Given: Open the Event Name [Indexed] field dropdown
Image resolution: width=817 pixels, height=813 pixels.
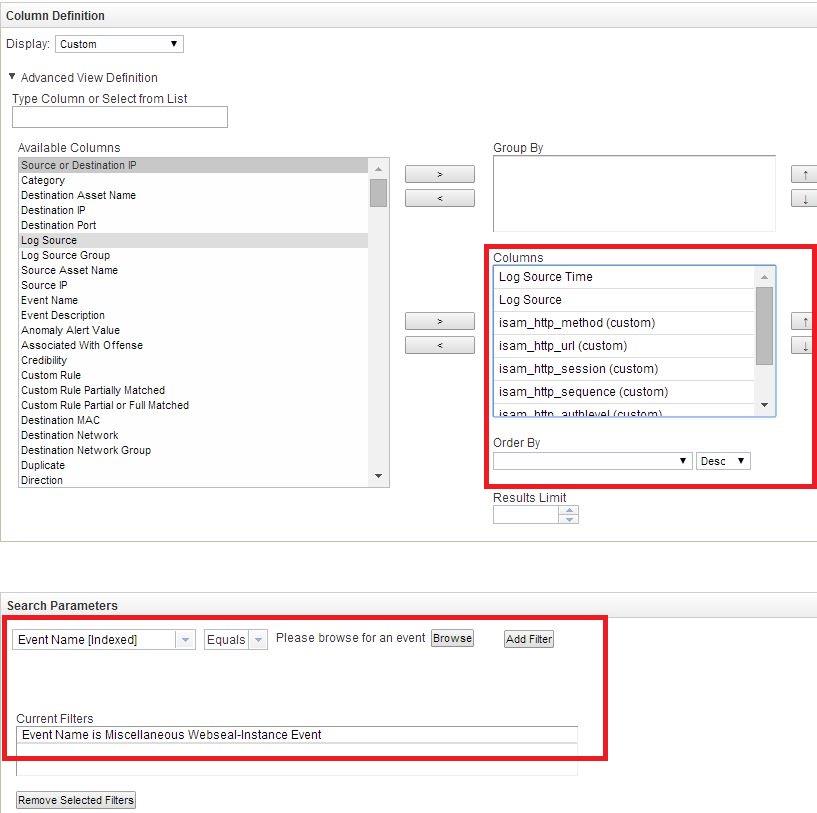Looking at the screenshot, I should click(102, 638).
